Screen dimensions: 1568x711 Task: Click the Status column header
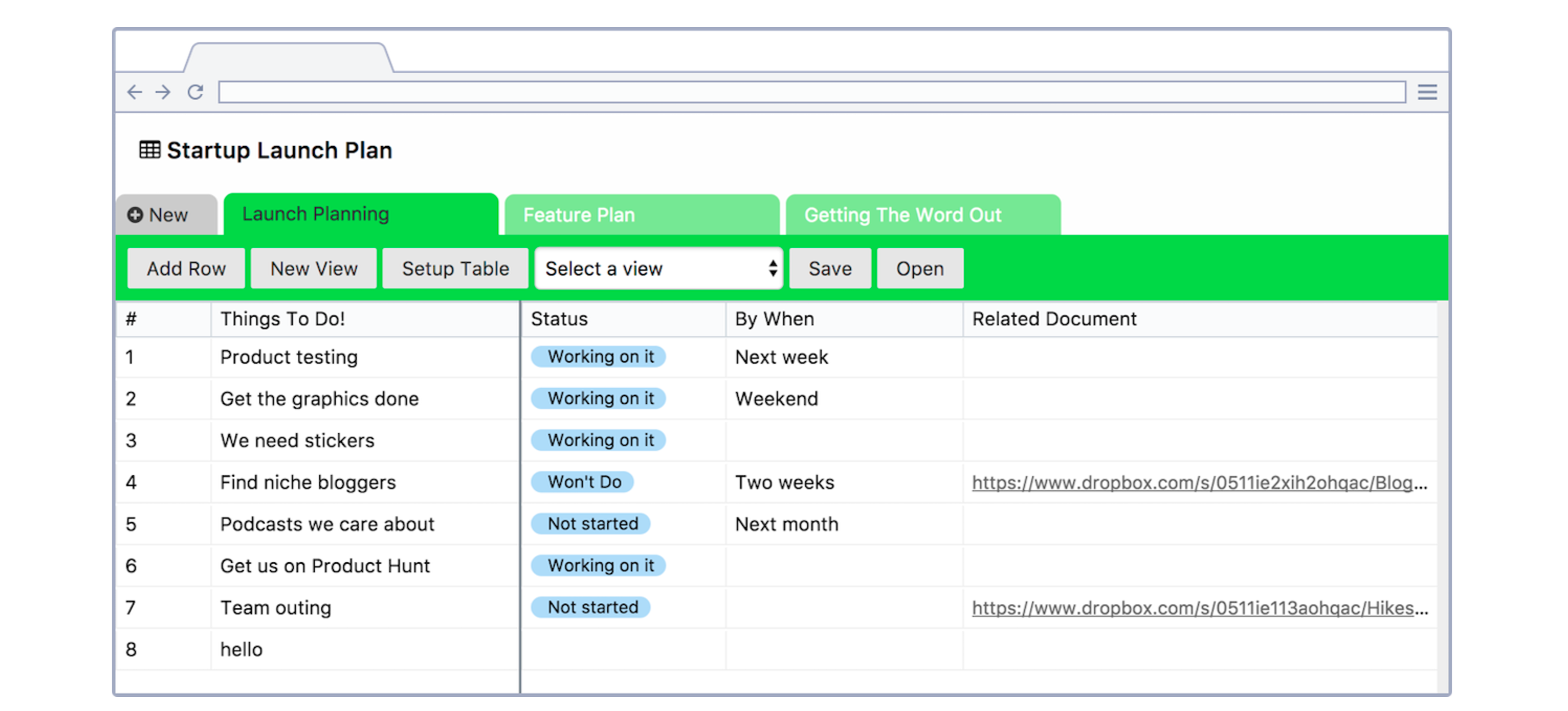623,319
